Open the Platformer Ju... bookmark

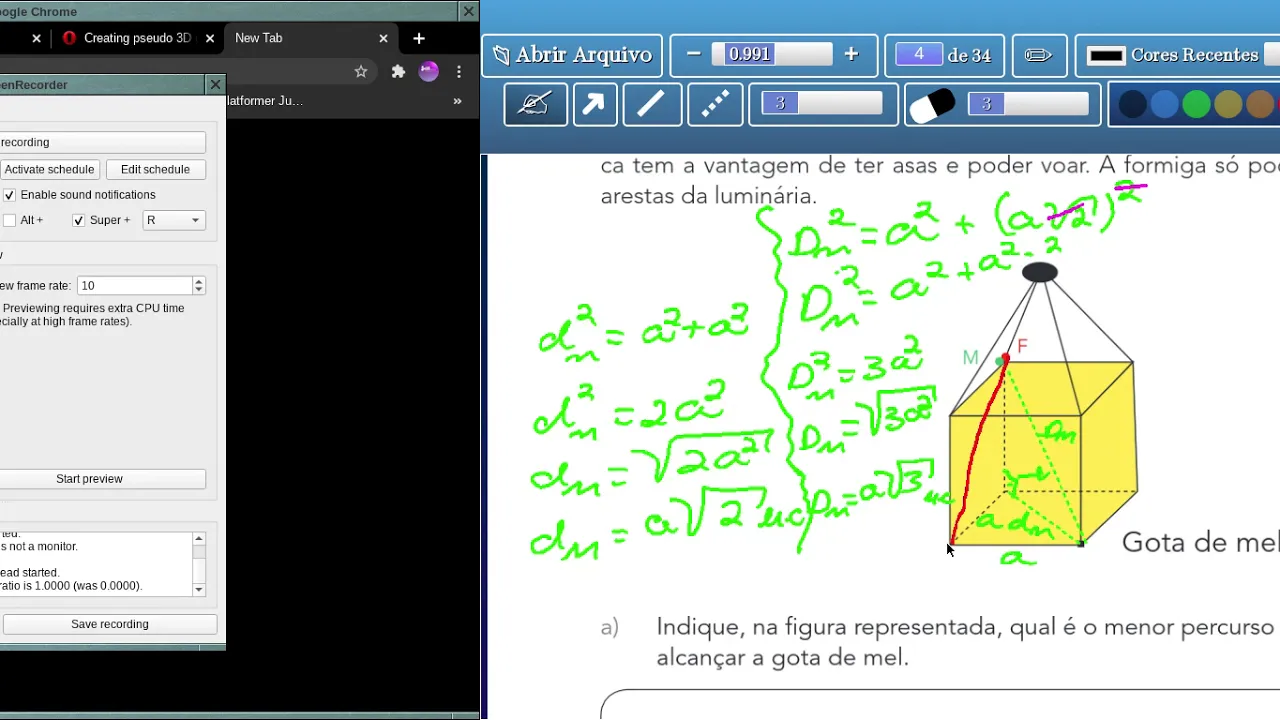265,101
